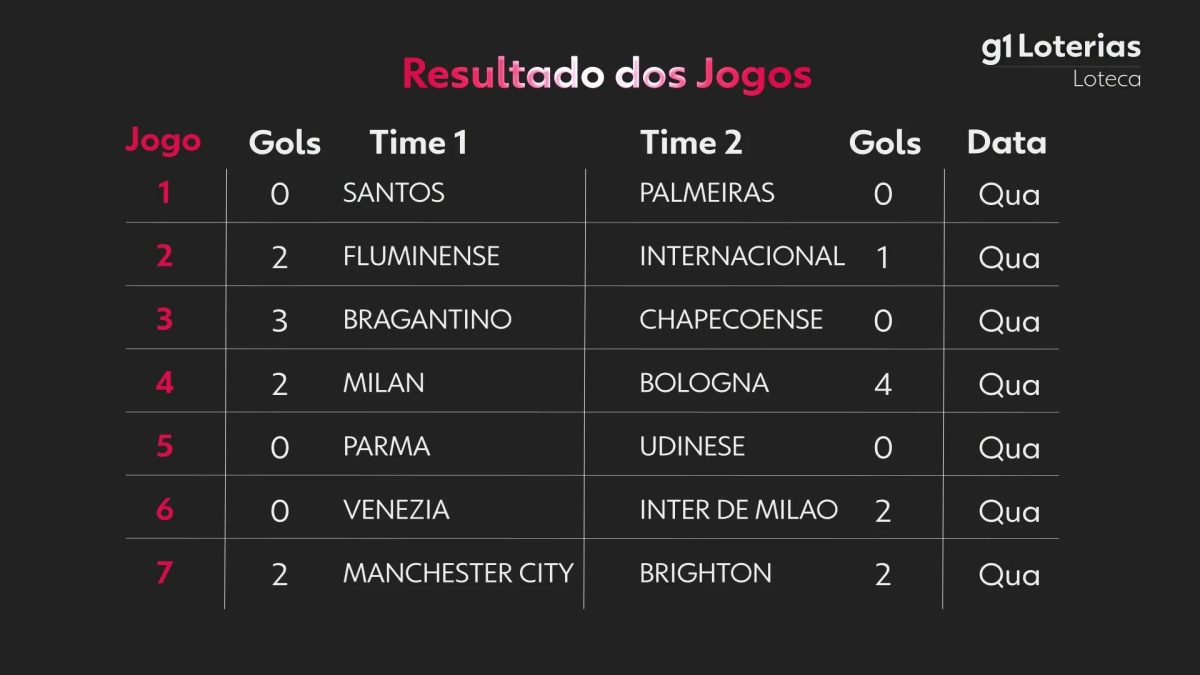This screenshot has width=1200, height=675.
Task: Select the CHAPECOENSE team entry
Action: (731, 320)
